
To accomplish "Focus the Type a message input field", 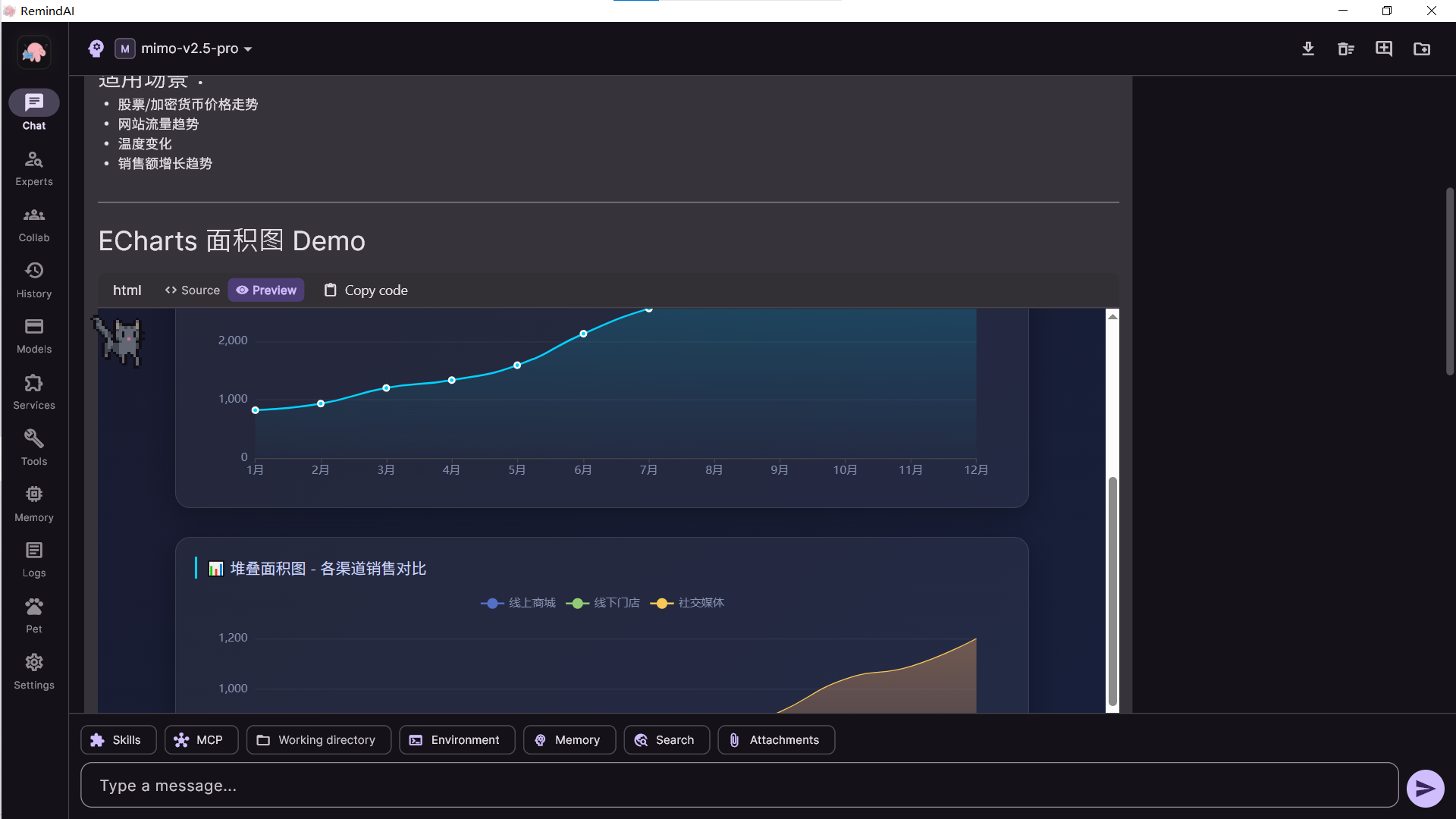I will (x=739, y=786).
